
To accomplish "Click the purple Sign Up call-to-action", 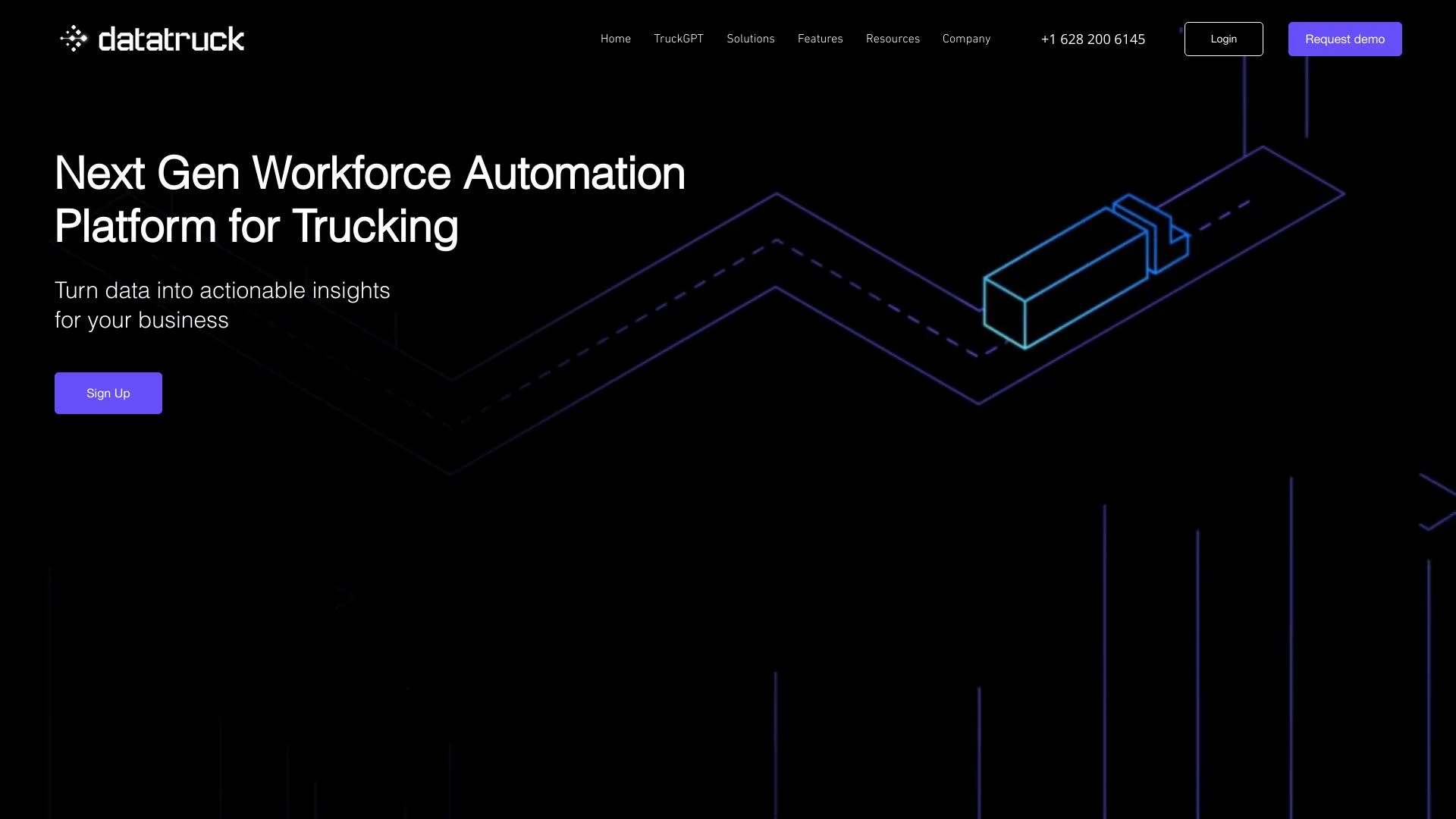I will (x=108, y=393).
